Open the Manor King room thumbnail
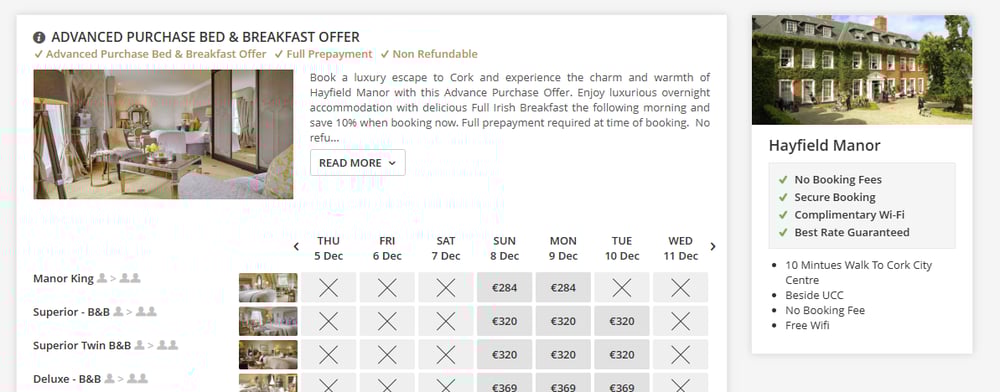 [x=268, y=287]
